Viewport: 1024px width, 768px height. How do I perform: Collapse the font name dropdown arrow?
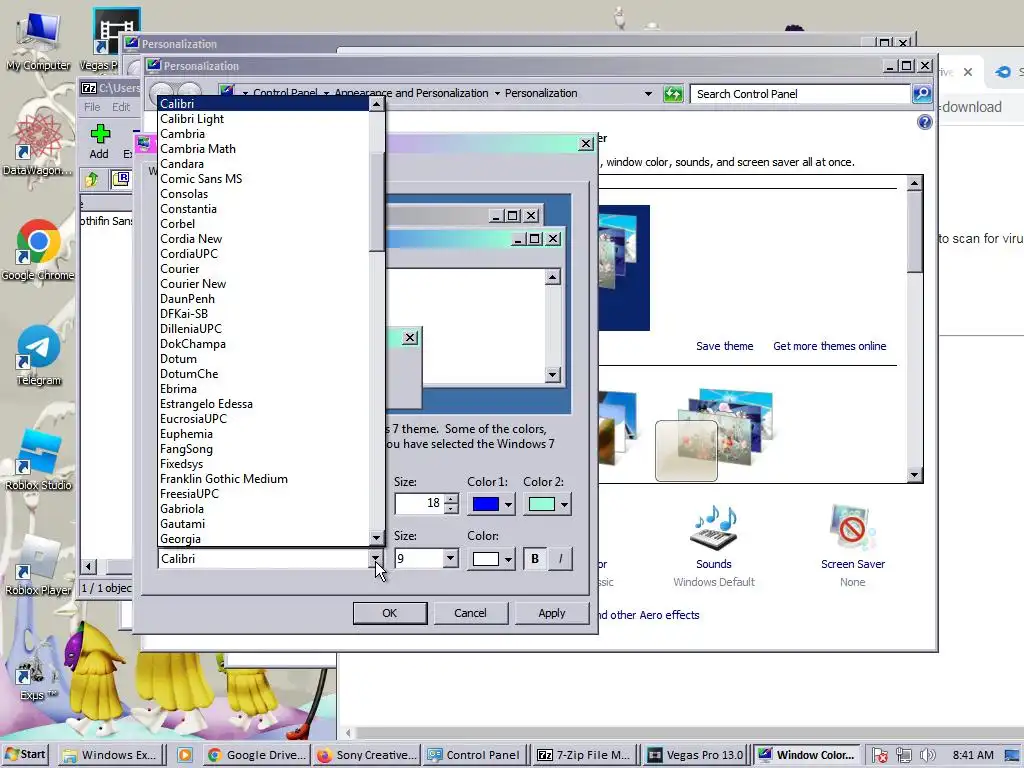pos(376,559)
